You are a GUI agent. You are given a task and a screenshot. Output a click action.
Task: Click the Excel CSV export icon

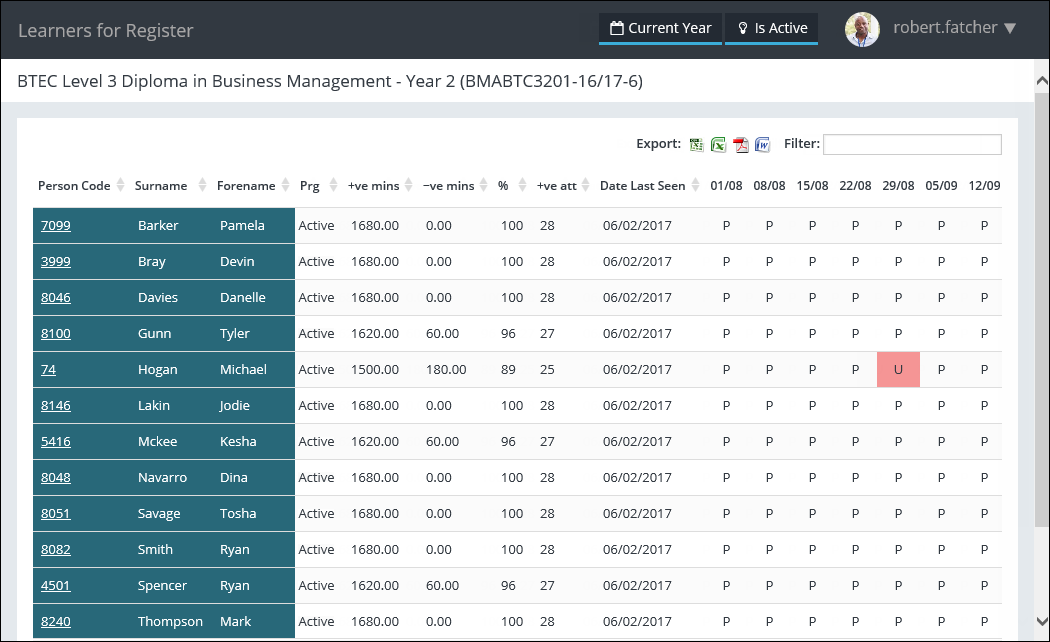(x=696, y=144)
